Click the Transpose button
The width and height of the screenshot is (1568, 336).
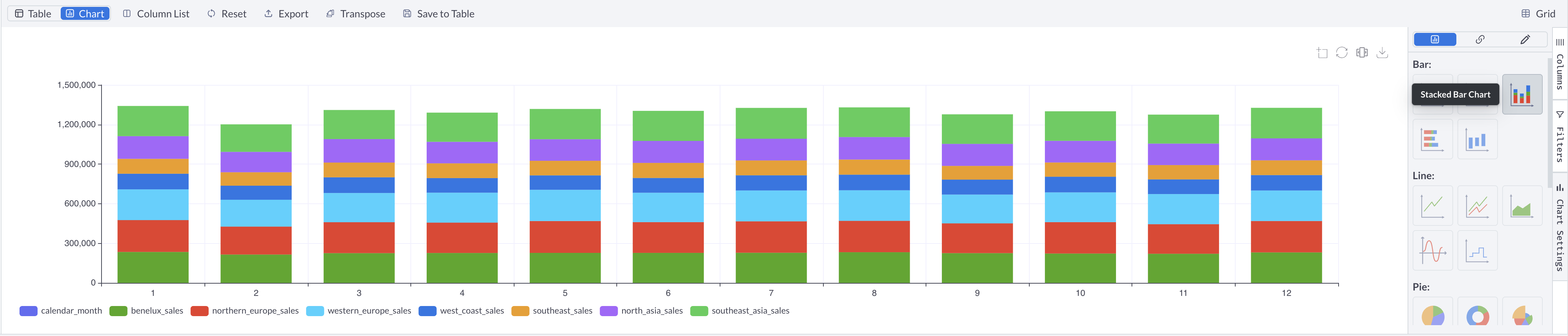tap(356, 13)
